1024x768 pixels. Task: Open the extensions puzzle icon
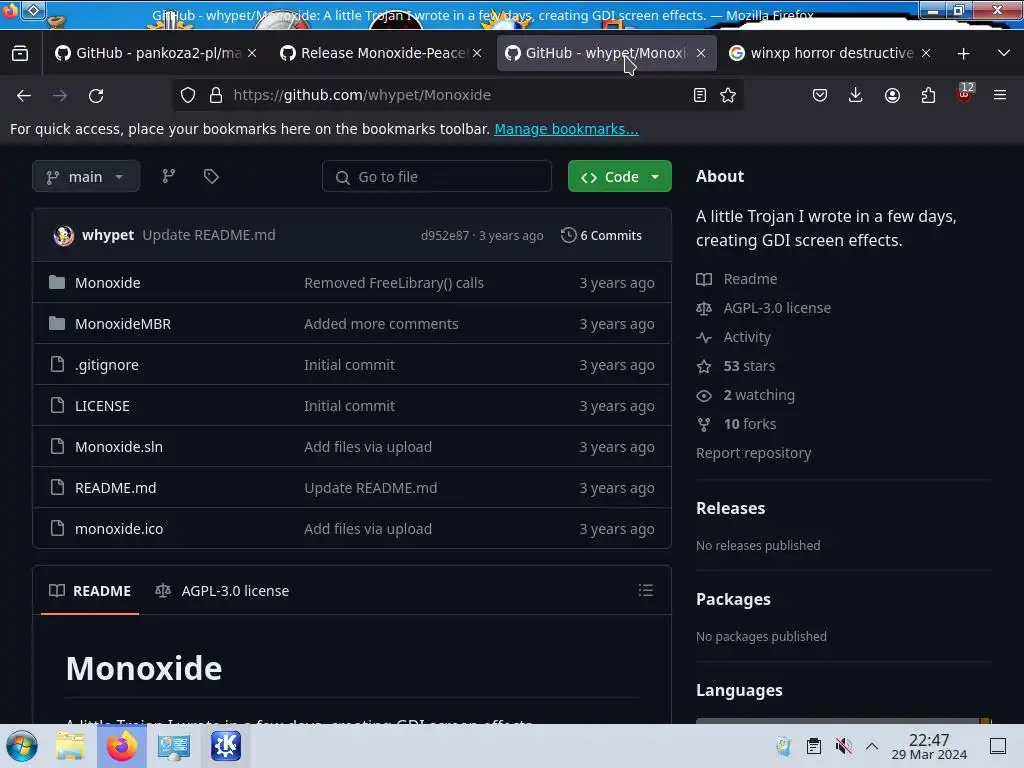click(928, 95)
